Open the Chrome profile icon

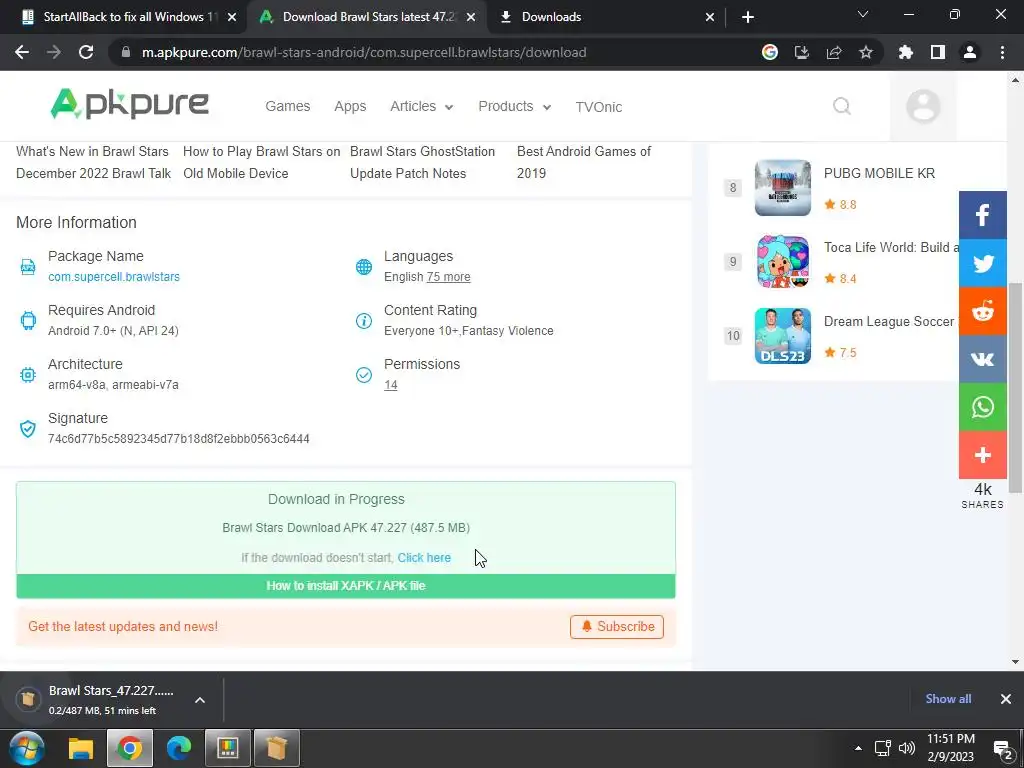pos(970,52)
